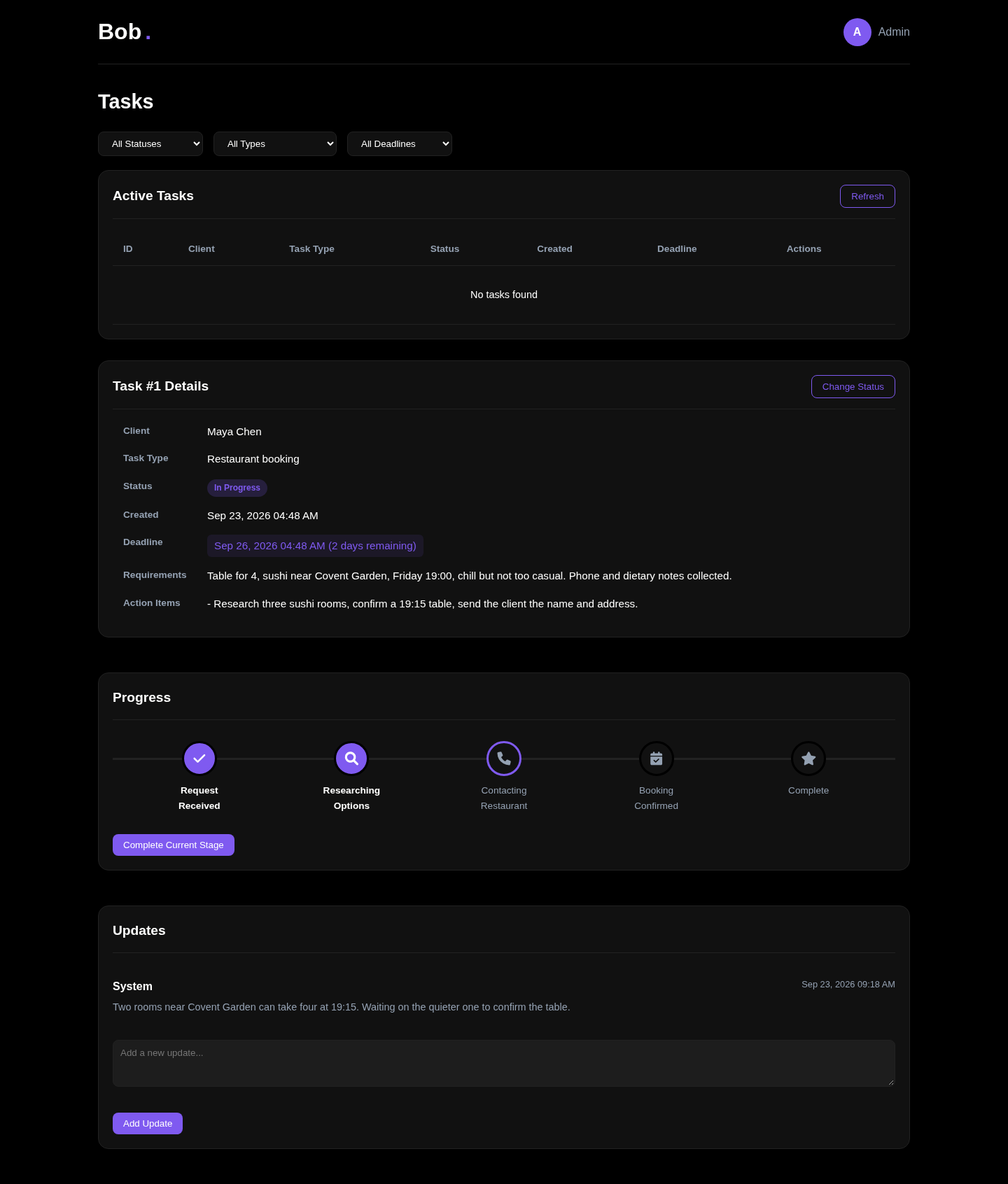The image size is (1008, 1184).
Task: Click the Booking Confirmed calendar stage icon
Action: tap(656, 759)
